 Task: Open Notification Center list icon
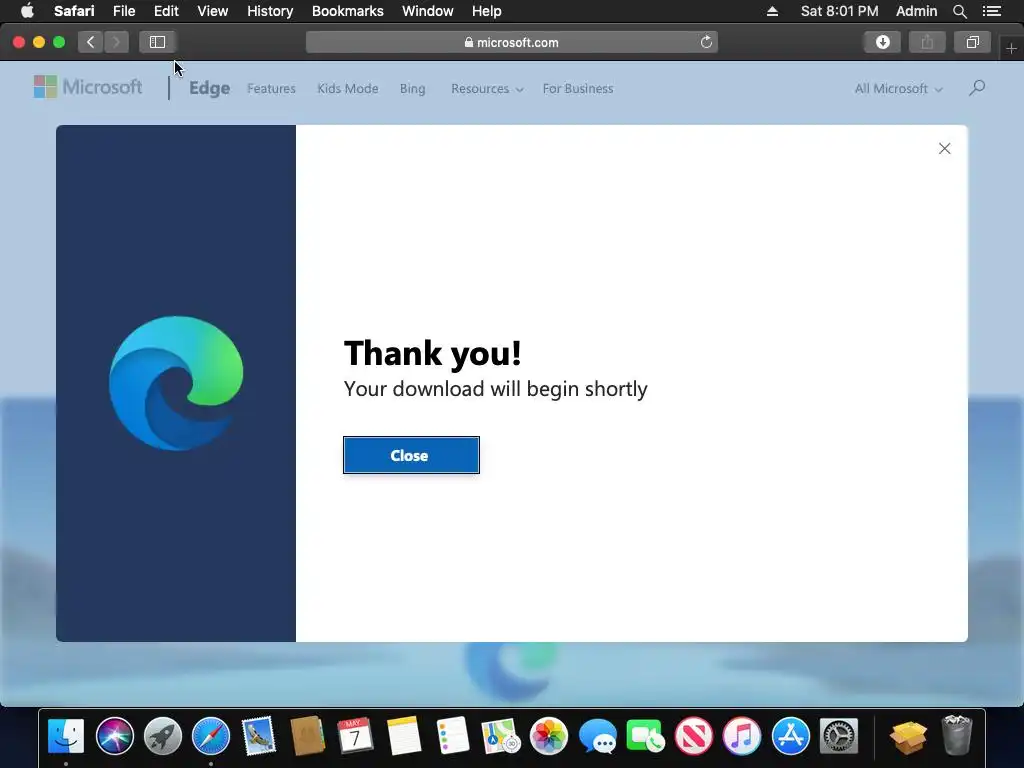click(992, 11)
